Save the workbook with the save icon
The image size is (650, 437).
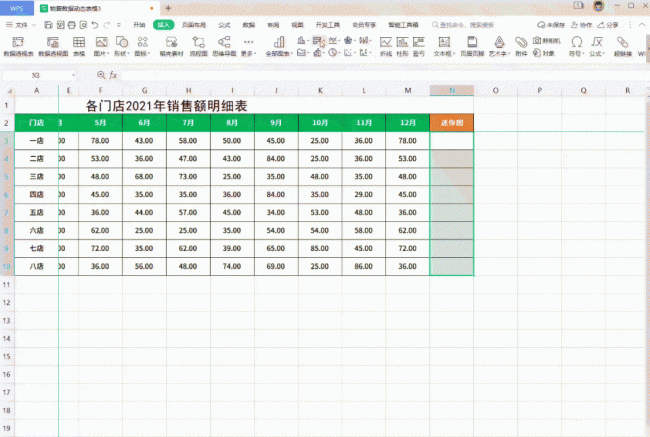click(49, 25)
